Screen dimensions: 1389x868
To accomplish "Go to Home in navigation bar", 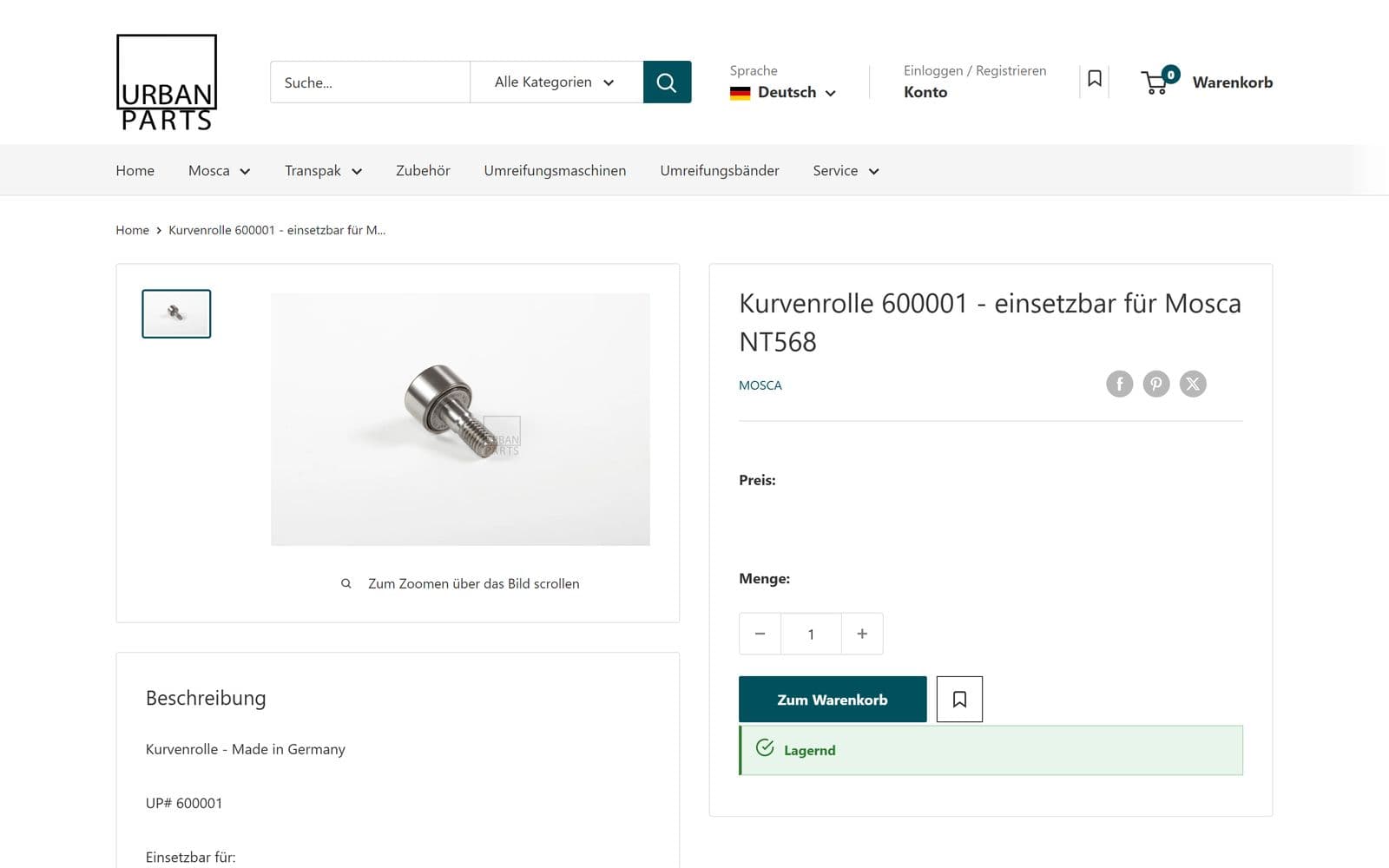I will click(x=135, y=171).
